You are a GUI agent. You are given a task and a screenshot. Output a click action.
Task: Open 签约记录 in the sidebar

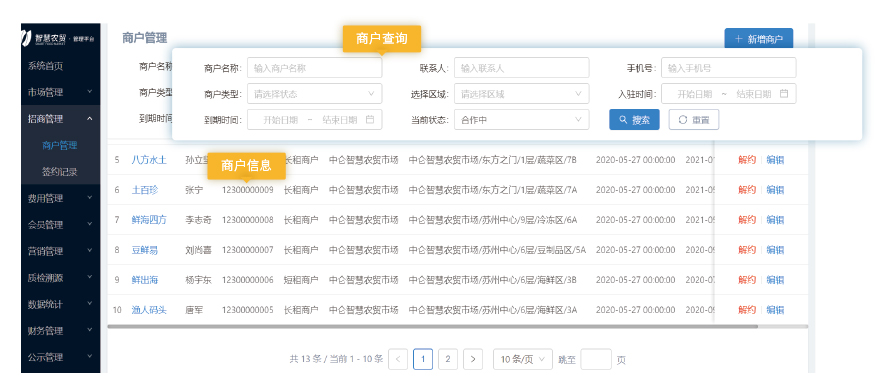click(x=61, y=172)
